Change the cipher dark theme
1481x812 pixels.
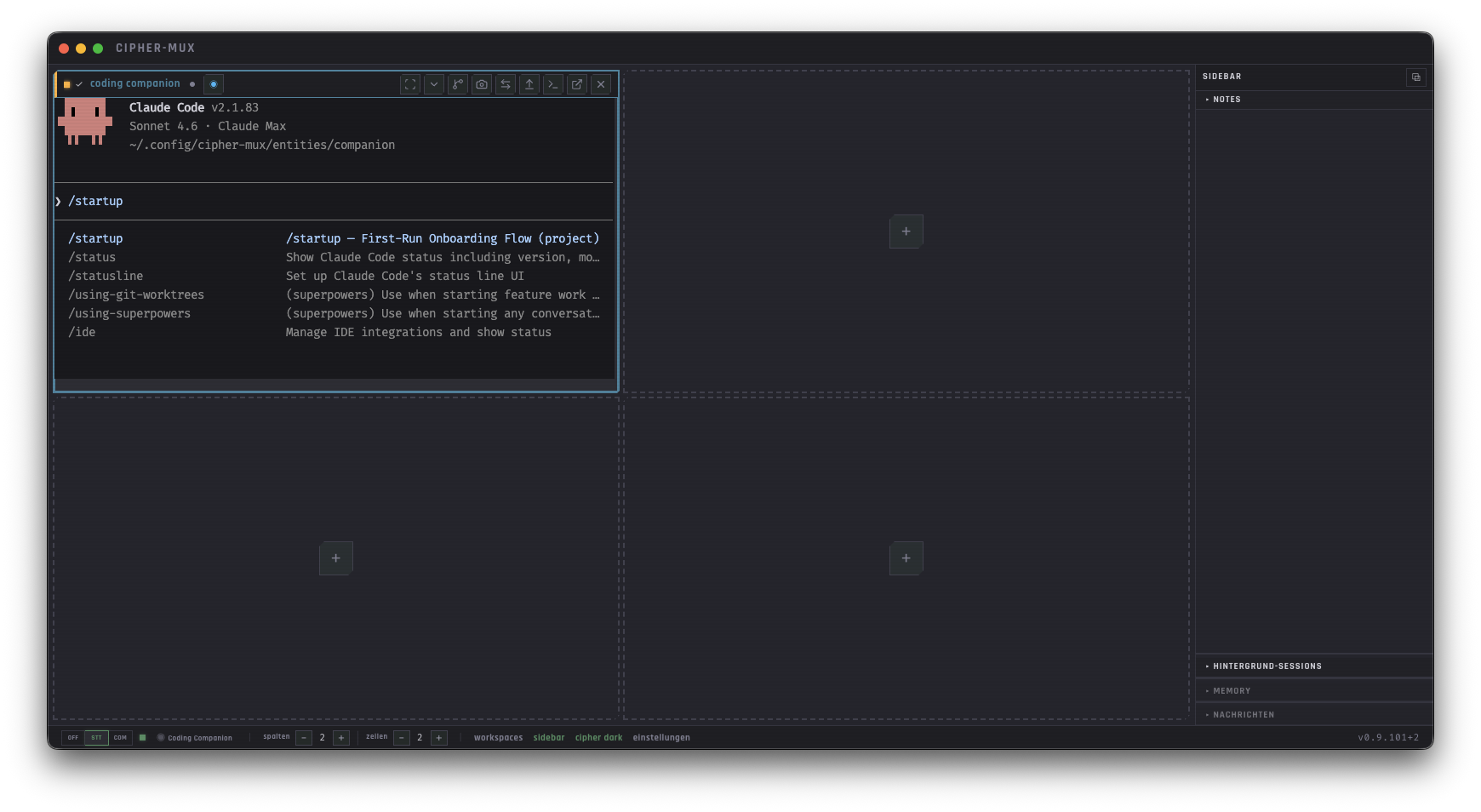(599, 738)
